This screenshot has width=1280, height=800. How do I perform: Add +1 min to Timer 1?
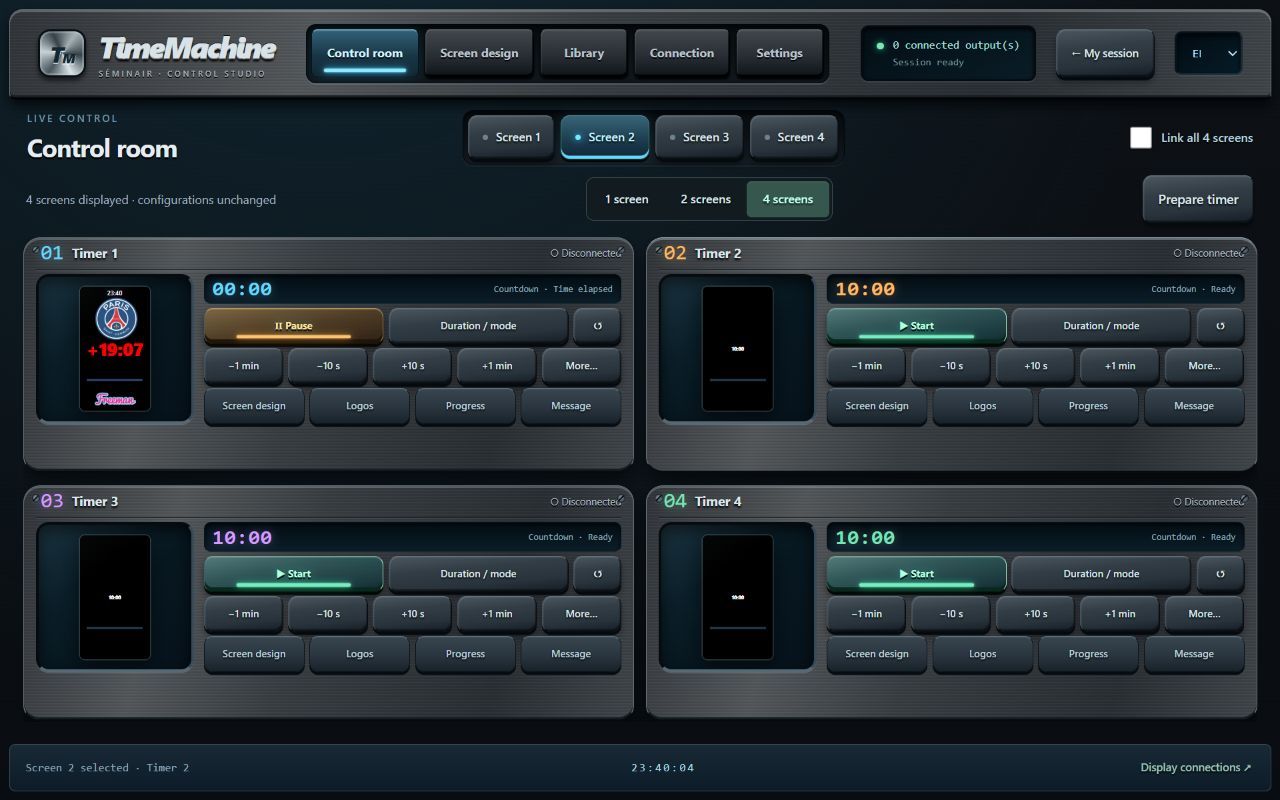497,366
